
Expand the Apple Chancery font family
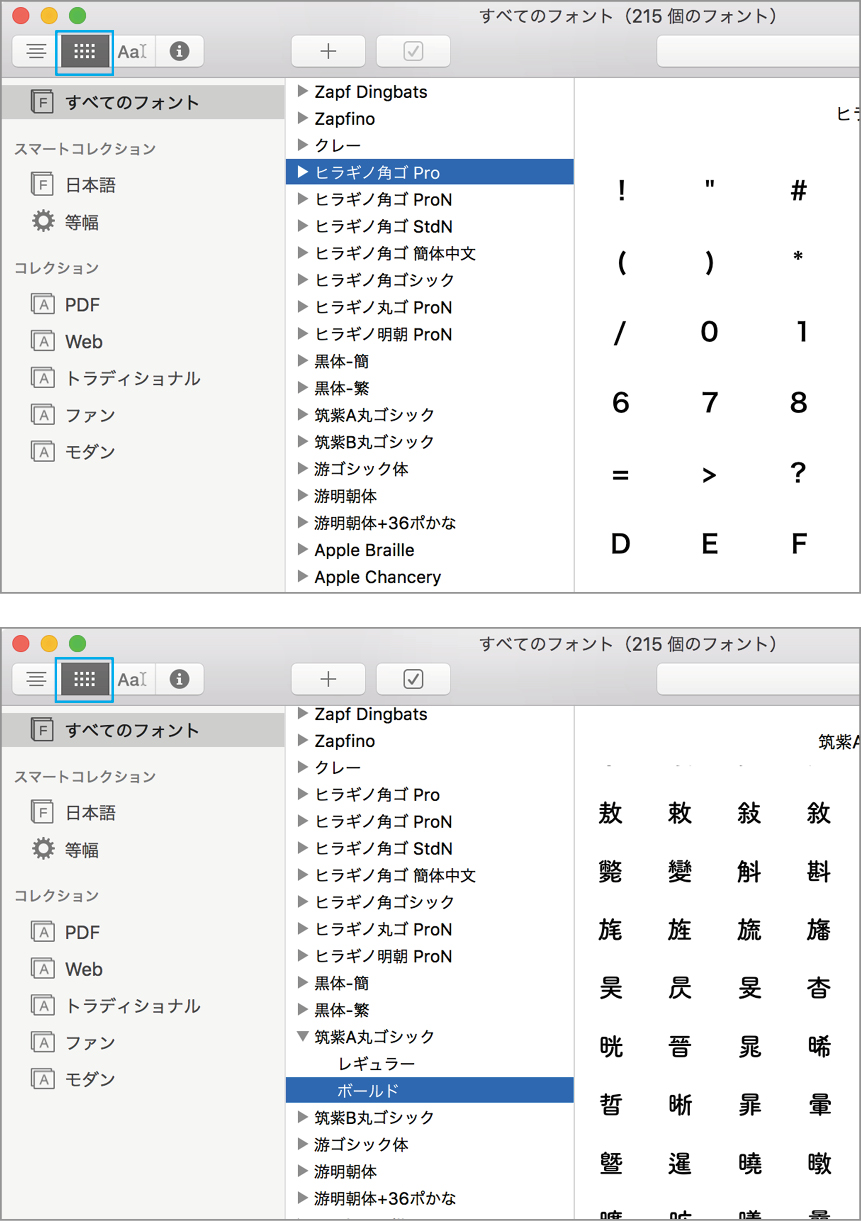(303, 577)
